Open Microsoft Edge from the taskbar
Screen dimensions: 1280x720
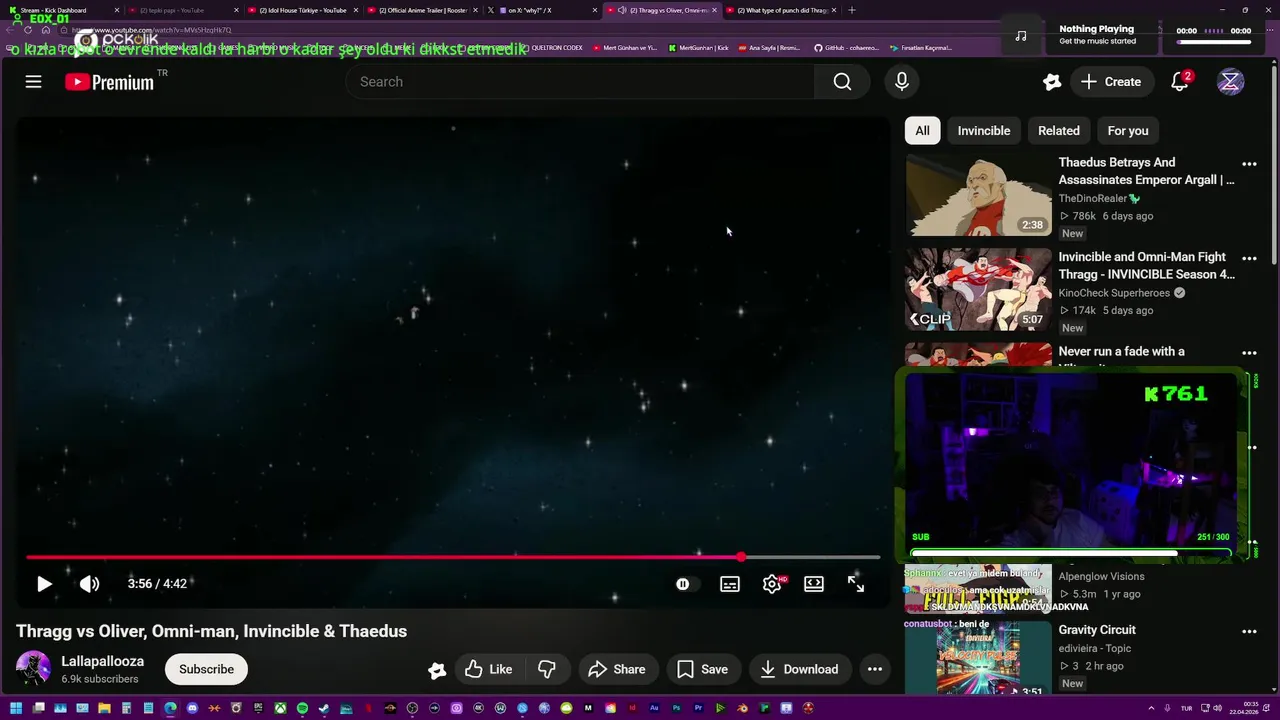click(170, 708)
